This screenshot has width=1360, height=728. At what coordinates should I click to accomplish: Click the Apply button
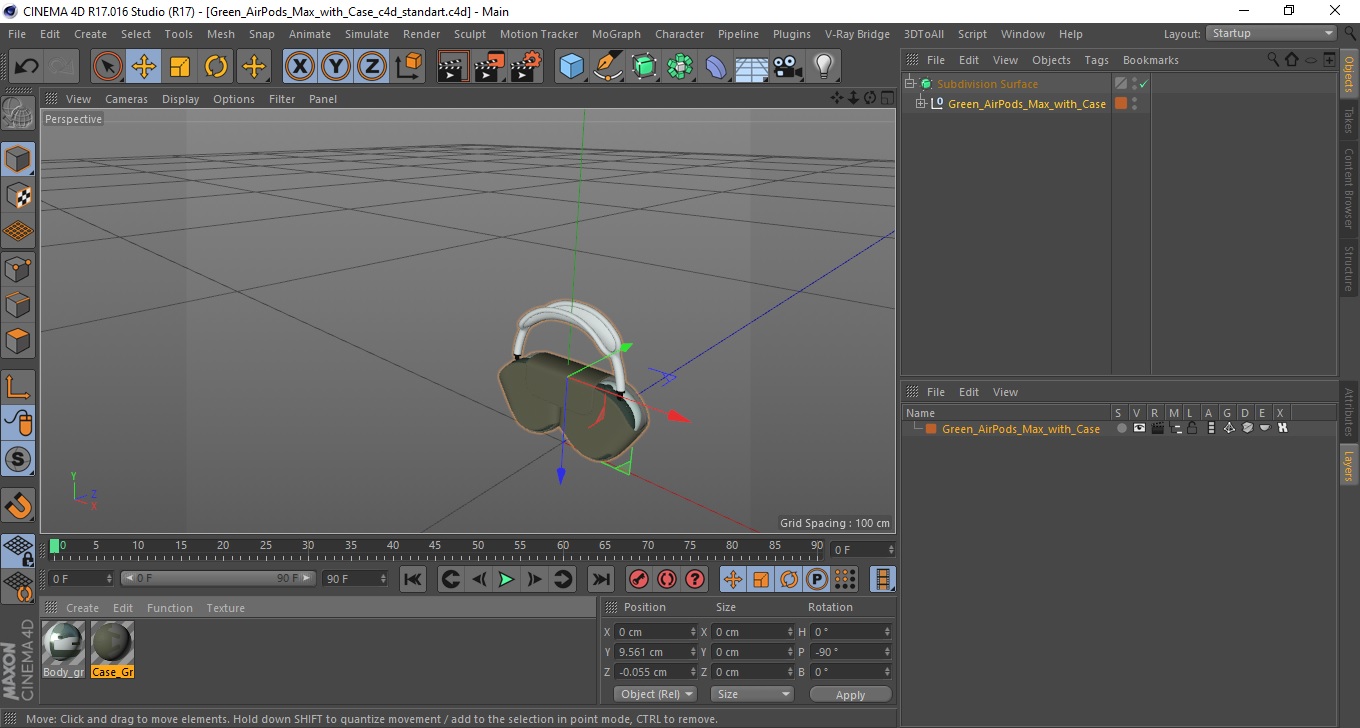click(x=850, y=694)
